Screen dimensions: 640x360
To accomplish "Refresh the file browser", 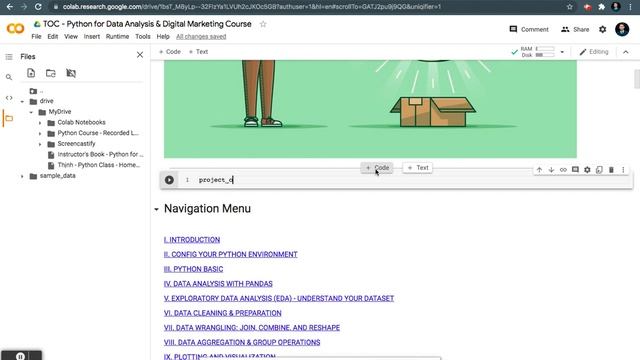I will click(x=51, y=73).
